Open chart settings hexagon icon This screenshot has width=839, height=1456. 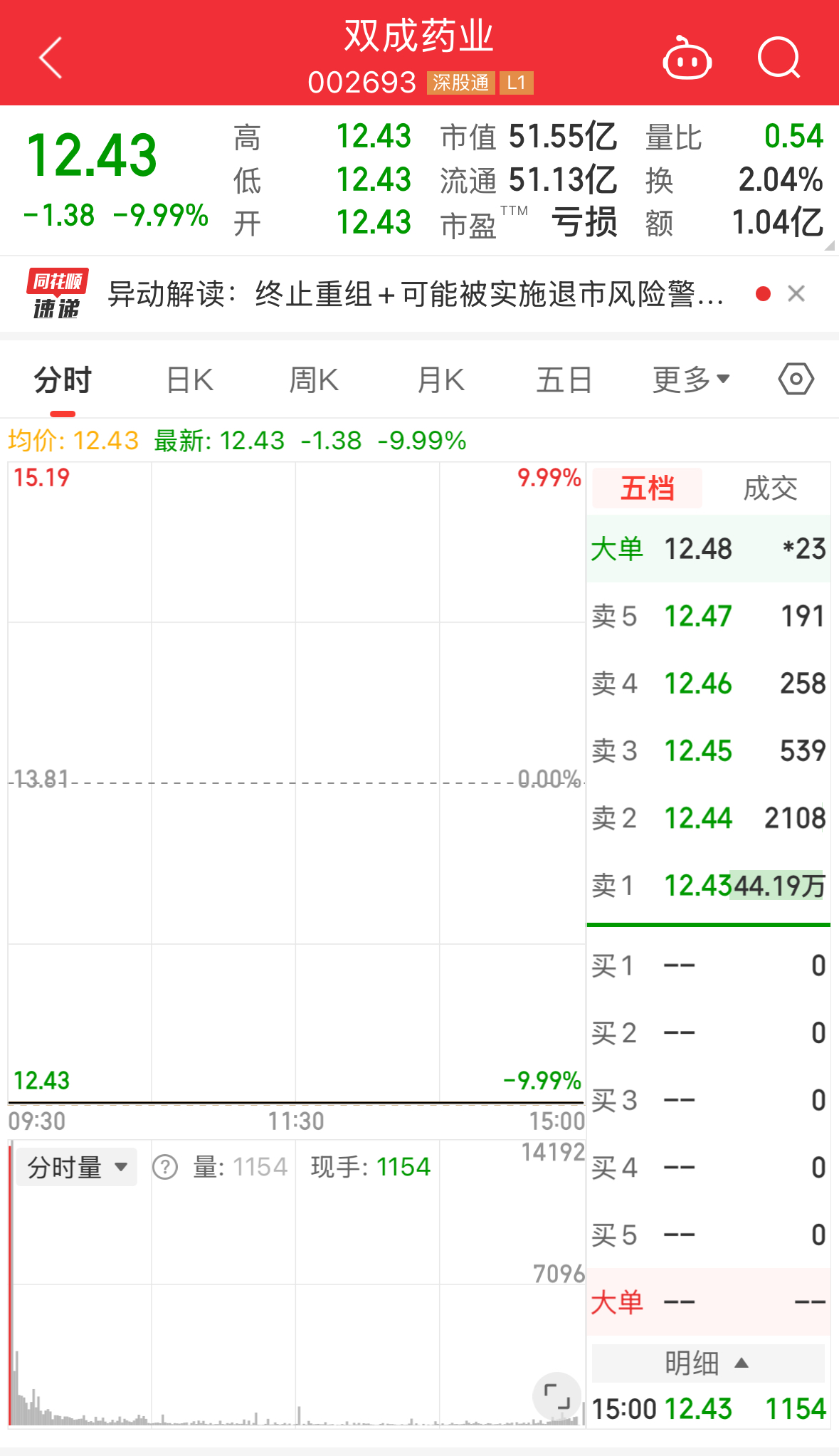click(x=796, y=379)
